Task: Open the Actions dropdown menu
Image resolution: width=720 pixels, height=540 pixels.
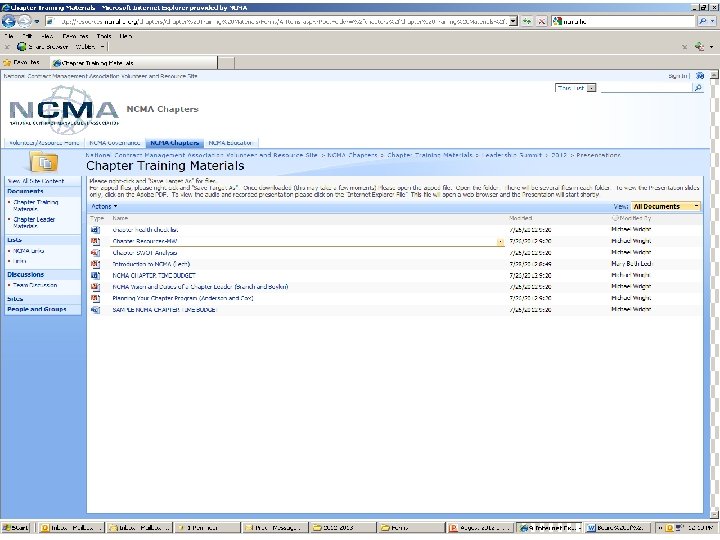Action: pyautogui.click(x=104, y=207)
